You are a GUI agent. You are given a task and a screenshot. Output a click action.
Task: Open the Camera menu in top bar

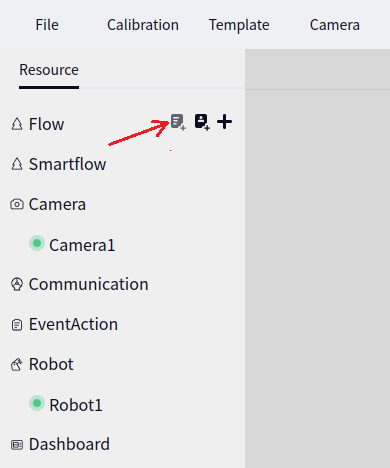[335, 25]
